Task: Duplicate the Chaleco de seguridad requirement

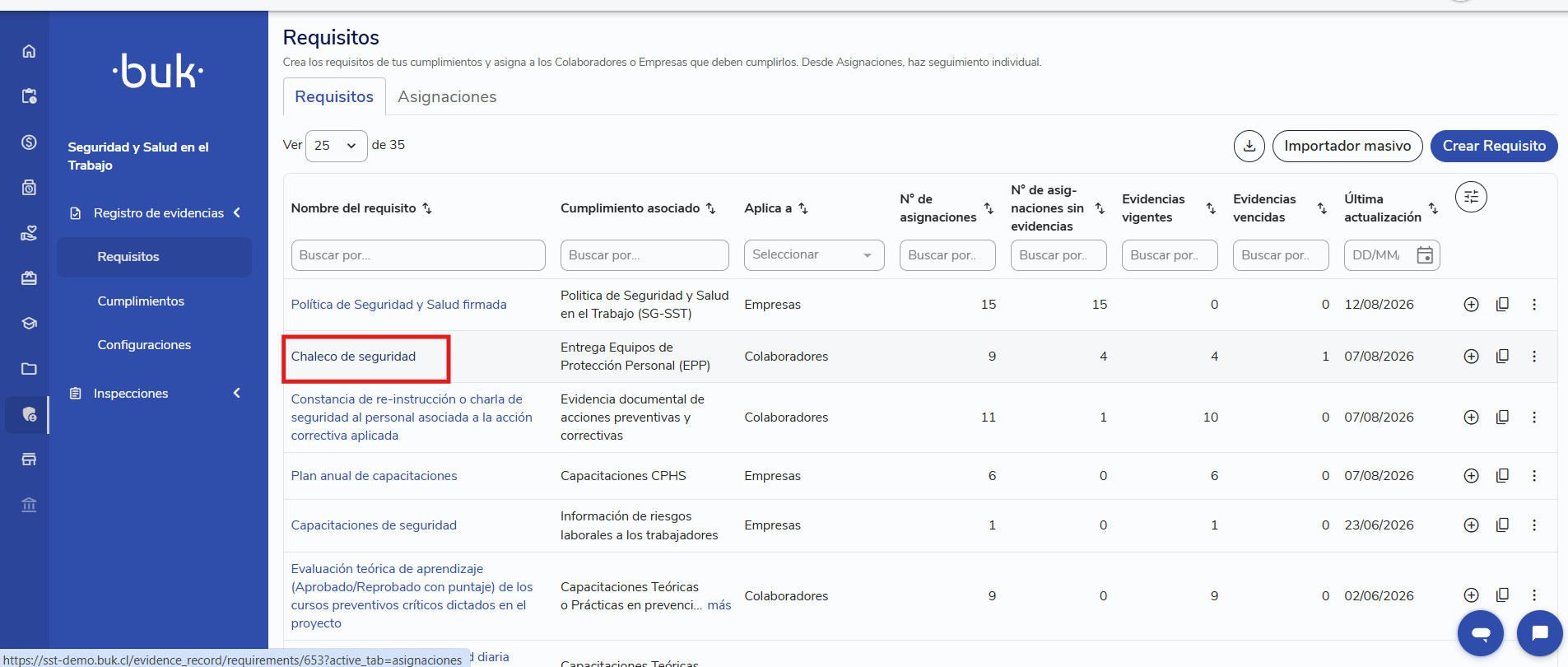Action: point(1502,357)
